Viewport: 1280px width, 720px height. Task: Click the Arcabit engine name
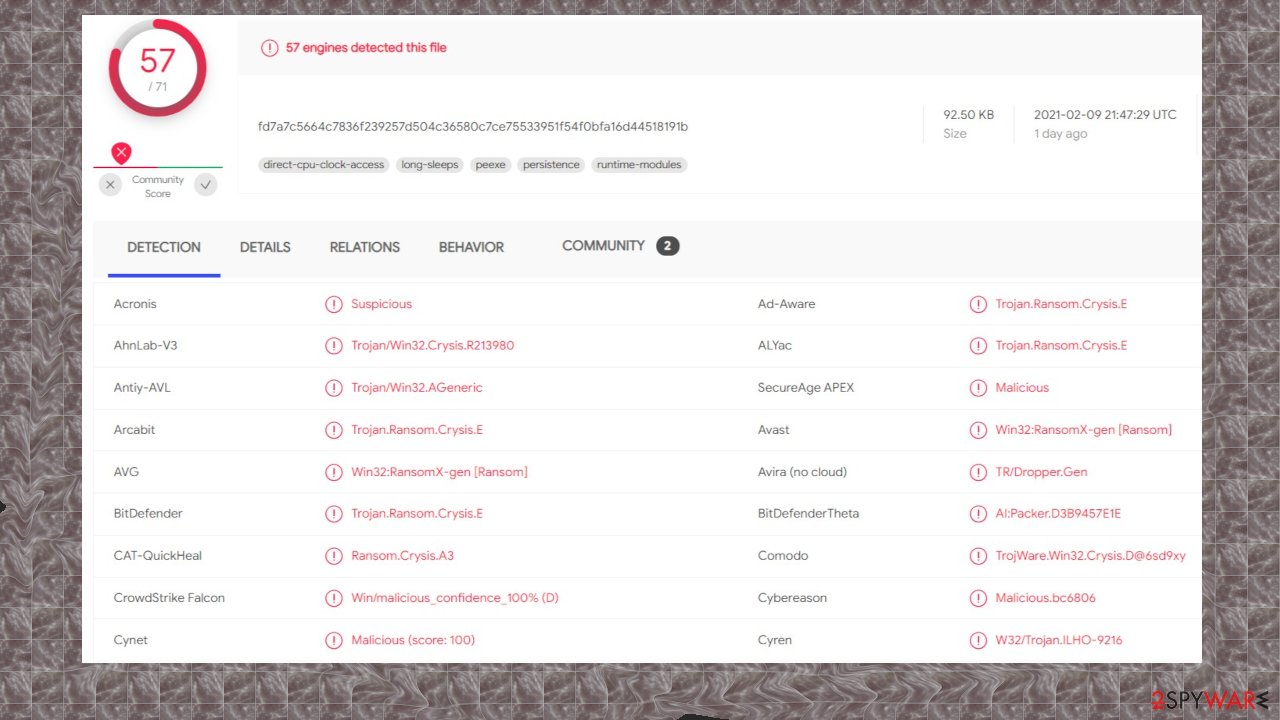[x=134, y=430]
